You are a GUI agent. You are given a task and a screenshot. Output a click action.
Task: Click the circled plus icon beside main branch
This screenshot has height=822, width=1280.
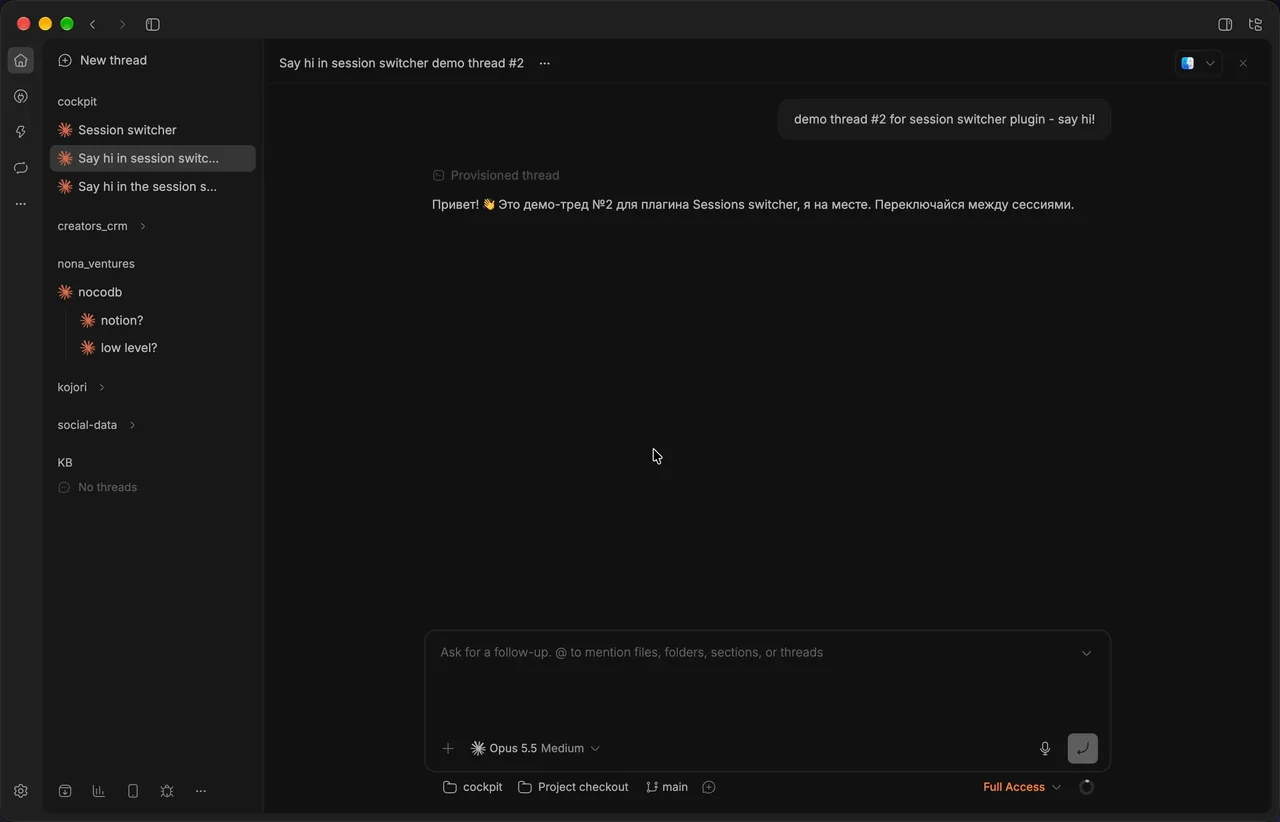tap(709, 787)
